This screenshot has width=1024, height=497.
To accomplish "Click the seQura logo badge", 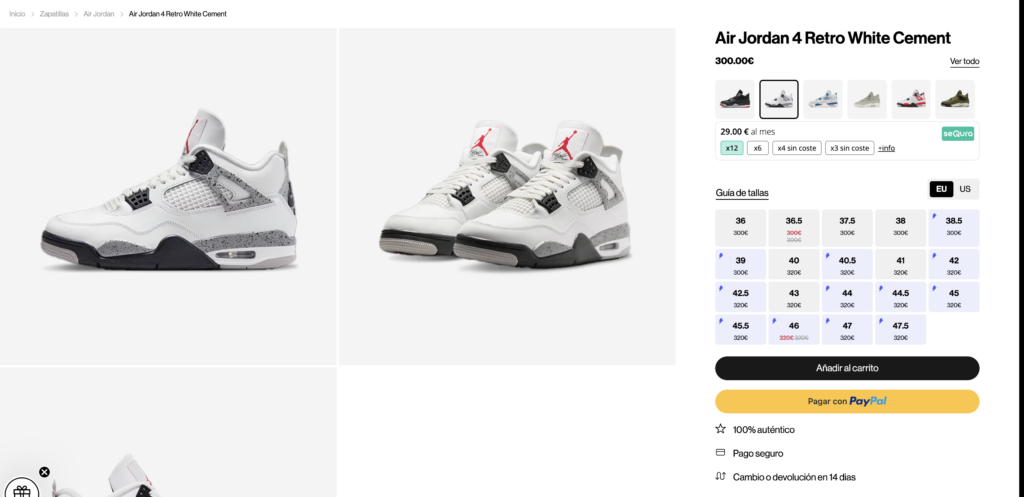I will point(957,134).
